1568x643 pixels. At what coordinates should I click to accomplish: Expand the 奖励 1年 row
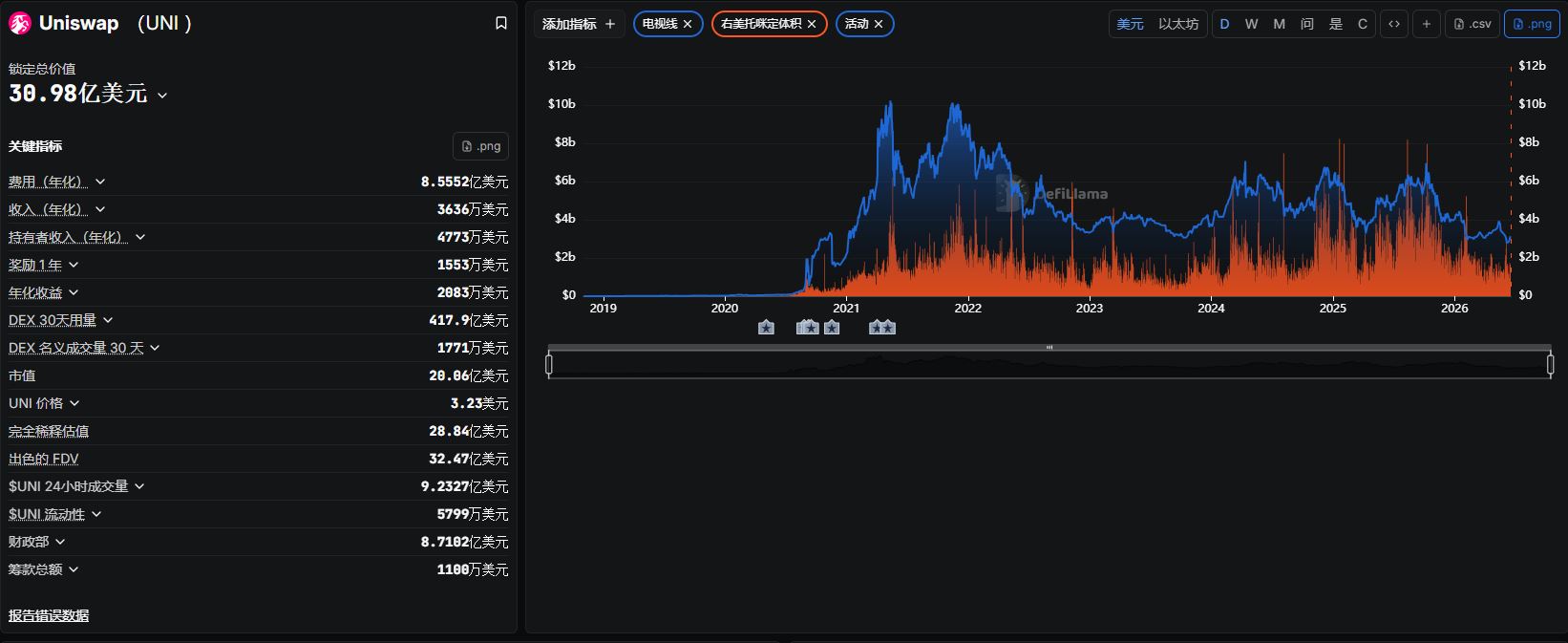pos(74,265)
